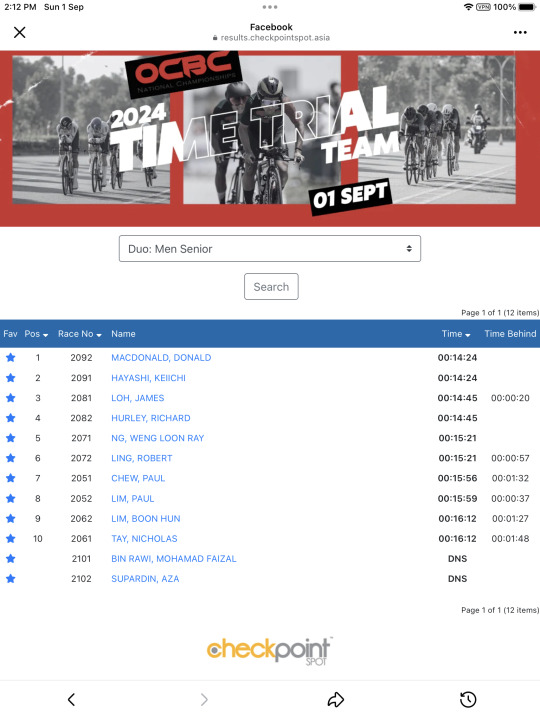Click position 10 cell

point(38,538)
